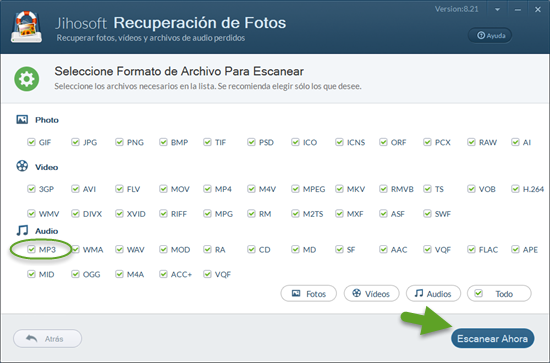
Task: Select only photo formats with Fotos button
Action: click(x=309, y=294)
